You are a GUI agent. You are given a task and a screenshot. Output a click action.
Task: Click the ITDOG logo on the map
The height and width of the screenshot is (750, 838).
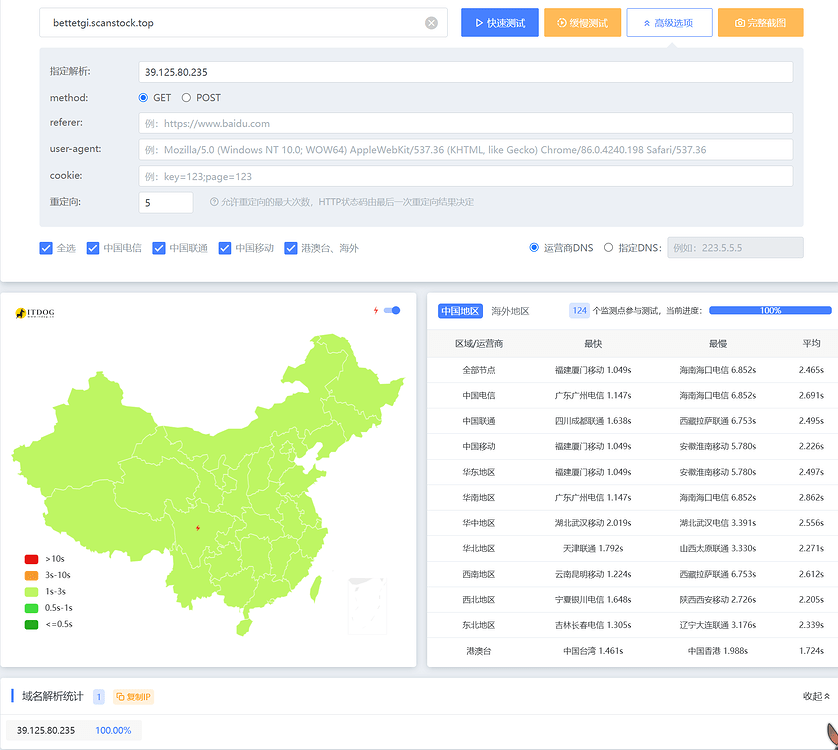click(x=35, y=313)
